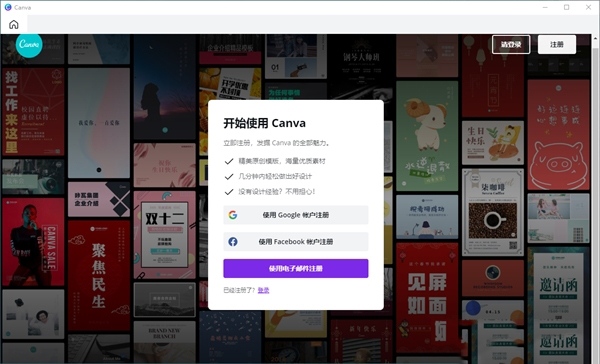Open the 请登录 login button
This screenshot has width=600, height=364.
511,44
